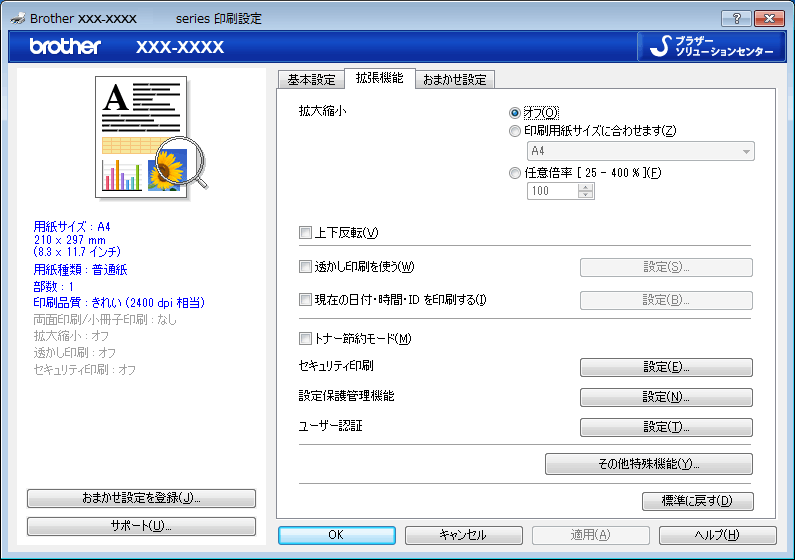The height and width of the screenshot is (560, 795).
Task: Open watermark 設定(S) button
Action: pyautogui.click(x=666, y=267)
